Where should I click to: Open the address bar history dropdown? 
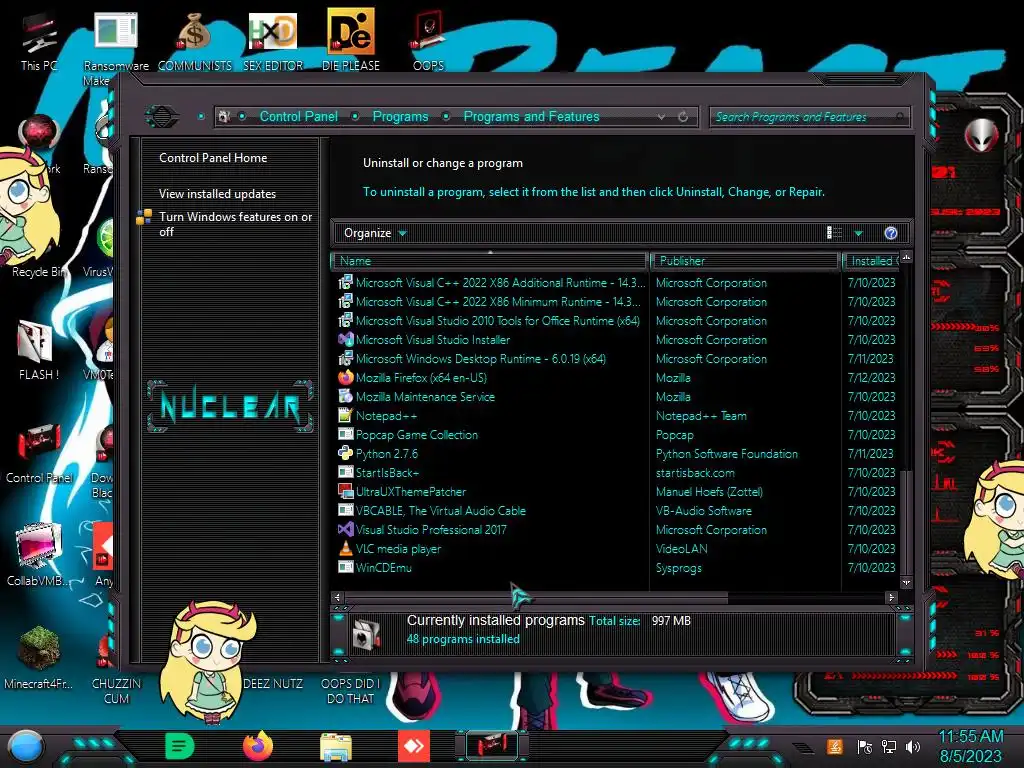click(662, 117)
